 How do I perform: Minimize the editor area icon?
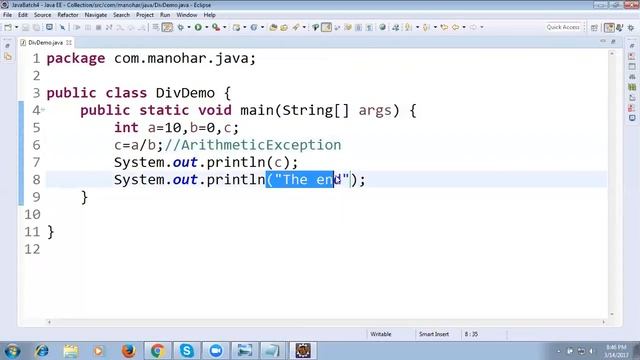(x=603, y=42)
